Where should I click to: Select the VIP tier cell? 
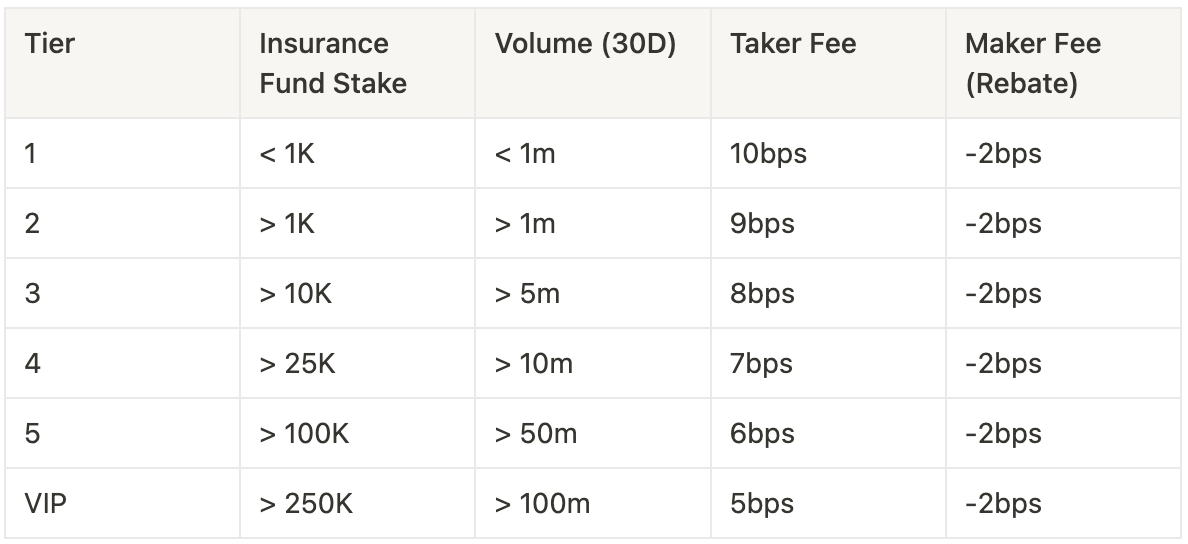coord(46,504)
